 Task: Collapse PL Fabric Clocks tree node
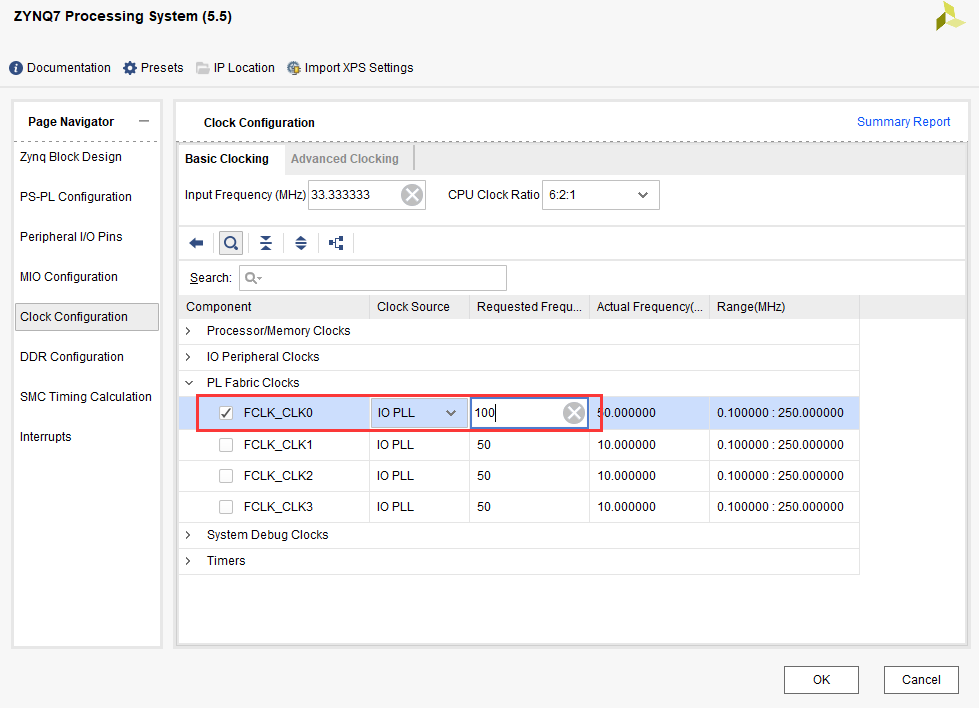click(189, 383)
